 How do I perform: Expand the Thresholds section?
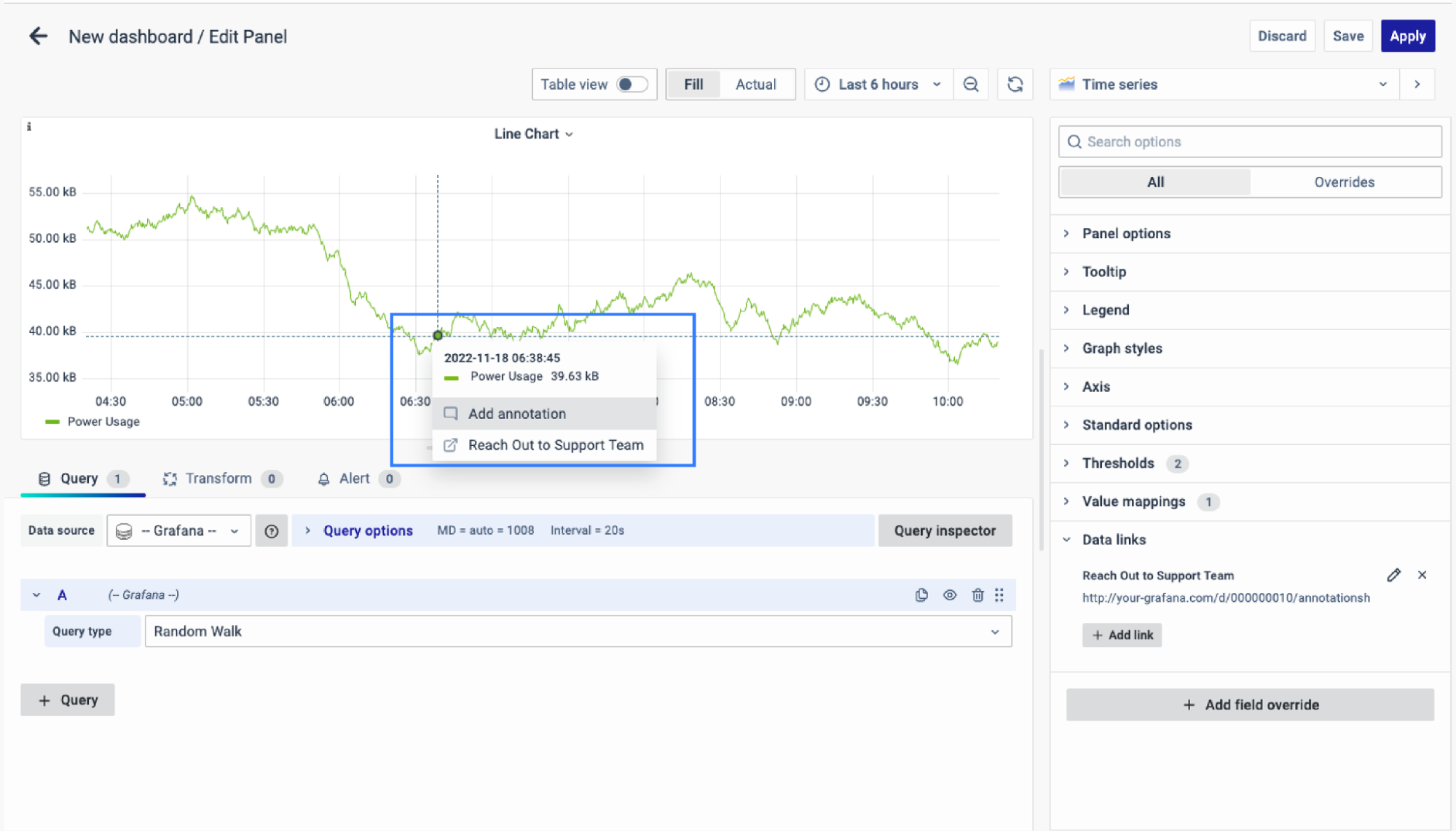coord(1118,463)
